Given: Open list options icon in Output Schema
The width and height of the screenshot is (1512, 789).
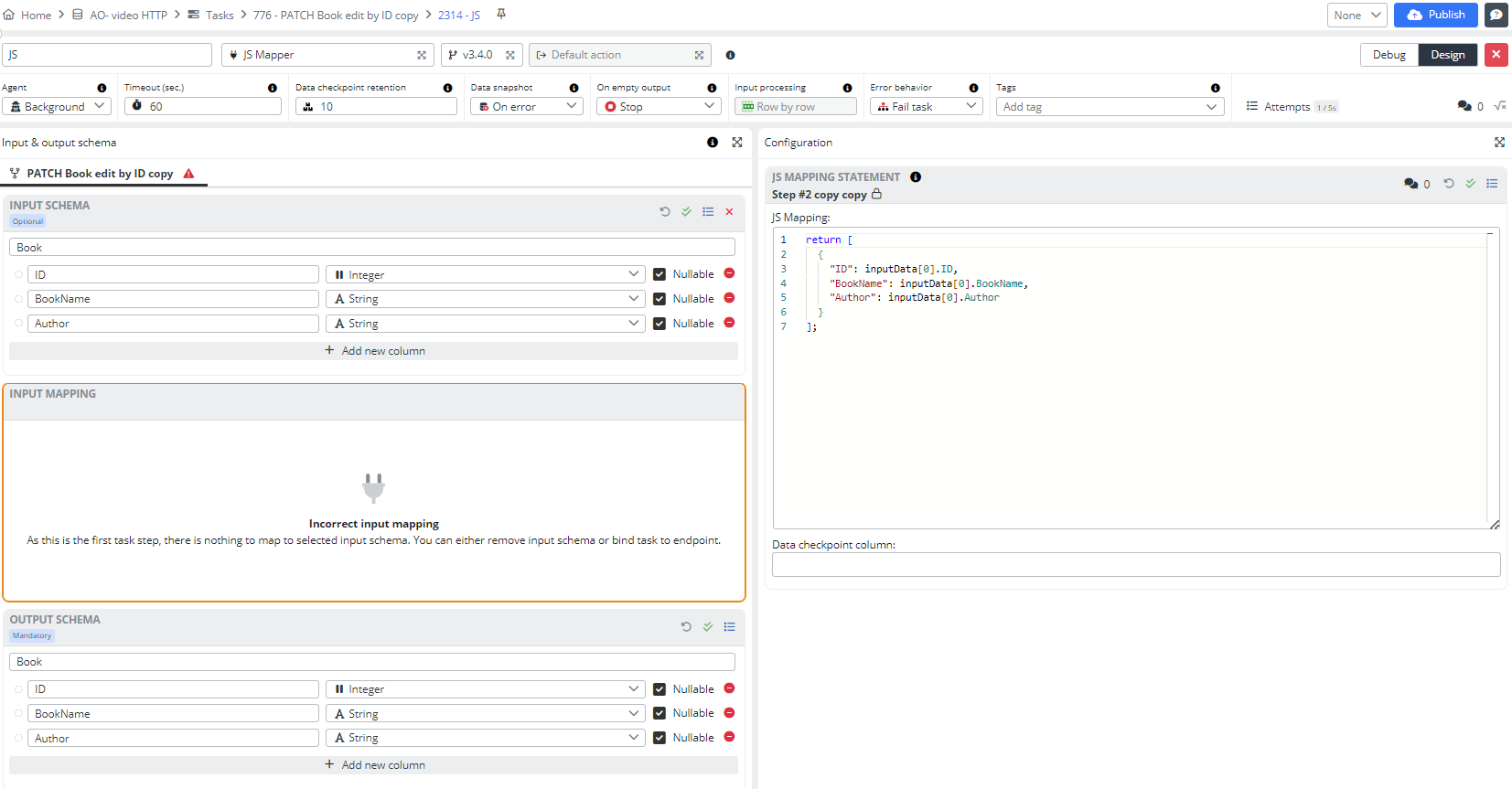Looking at the screenshot, I should tap(729, 627).
